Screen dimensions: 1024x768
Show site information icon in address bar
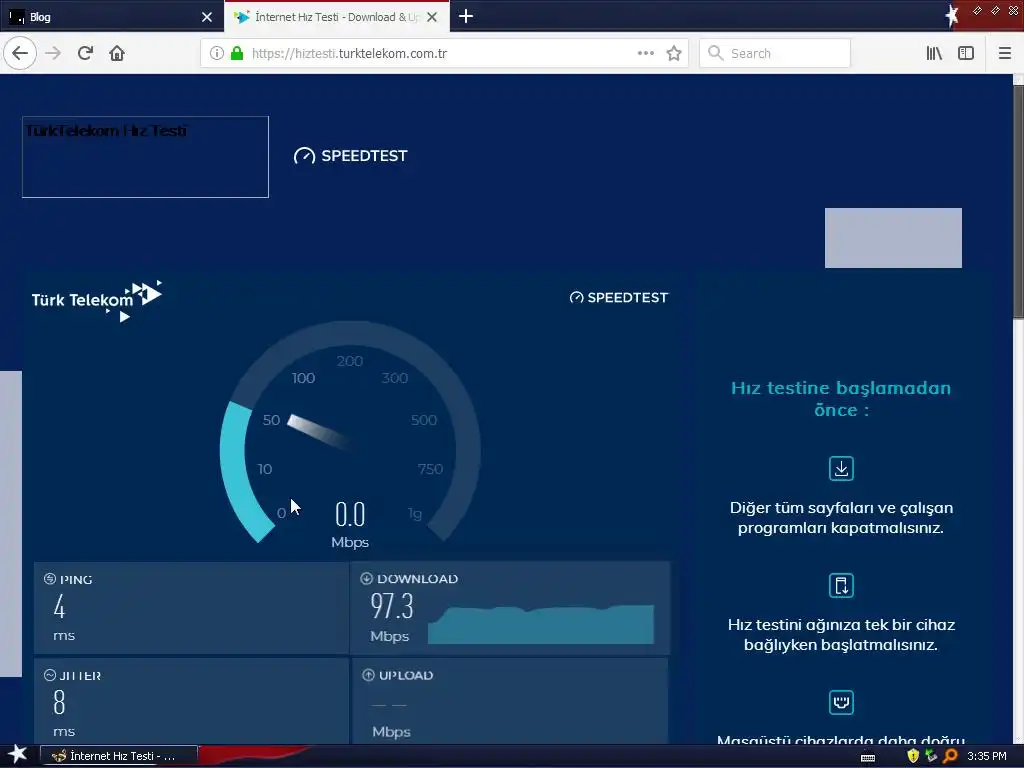pyautogui.click(x=217, y=53)
